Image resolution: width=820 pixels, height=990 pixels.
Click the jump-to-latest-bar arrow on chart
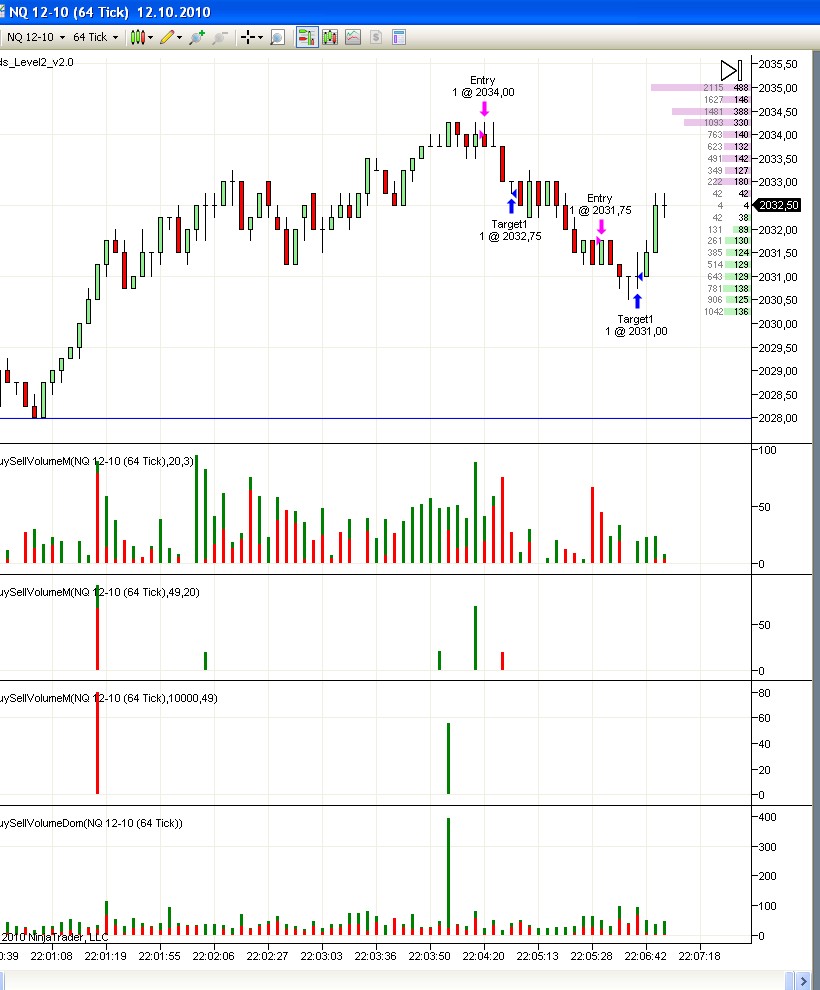pos(731,70)
